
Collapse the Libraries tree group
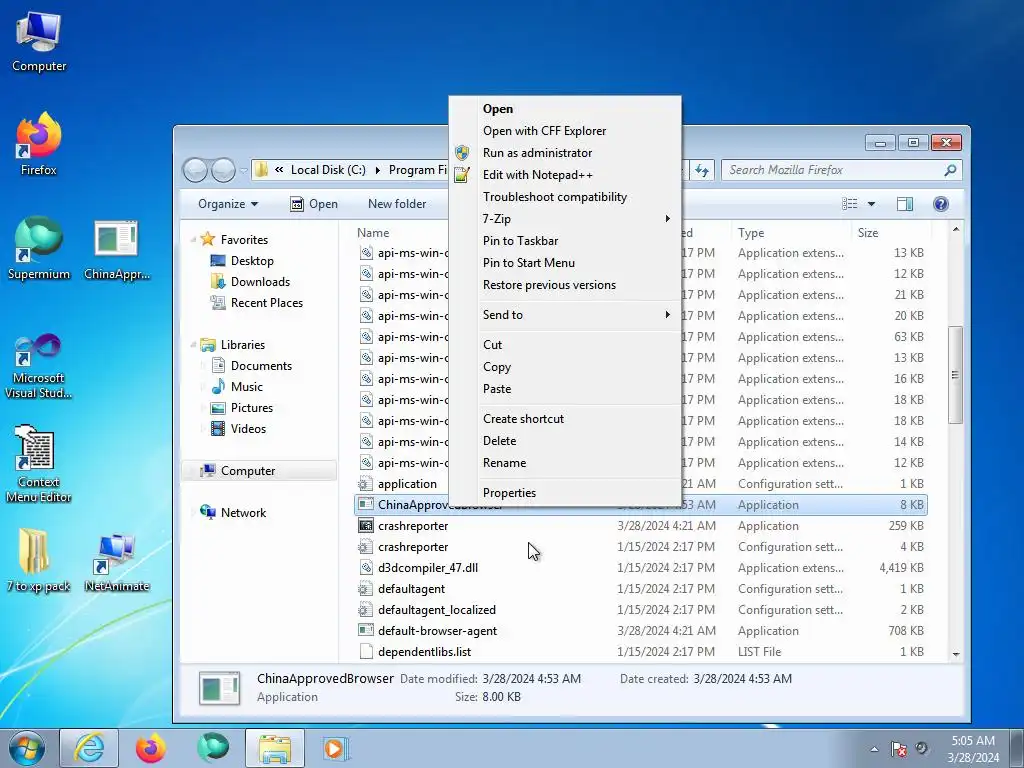click(x=193, y=345)
